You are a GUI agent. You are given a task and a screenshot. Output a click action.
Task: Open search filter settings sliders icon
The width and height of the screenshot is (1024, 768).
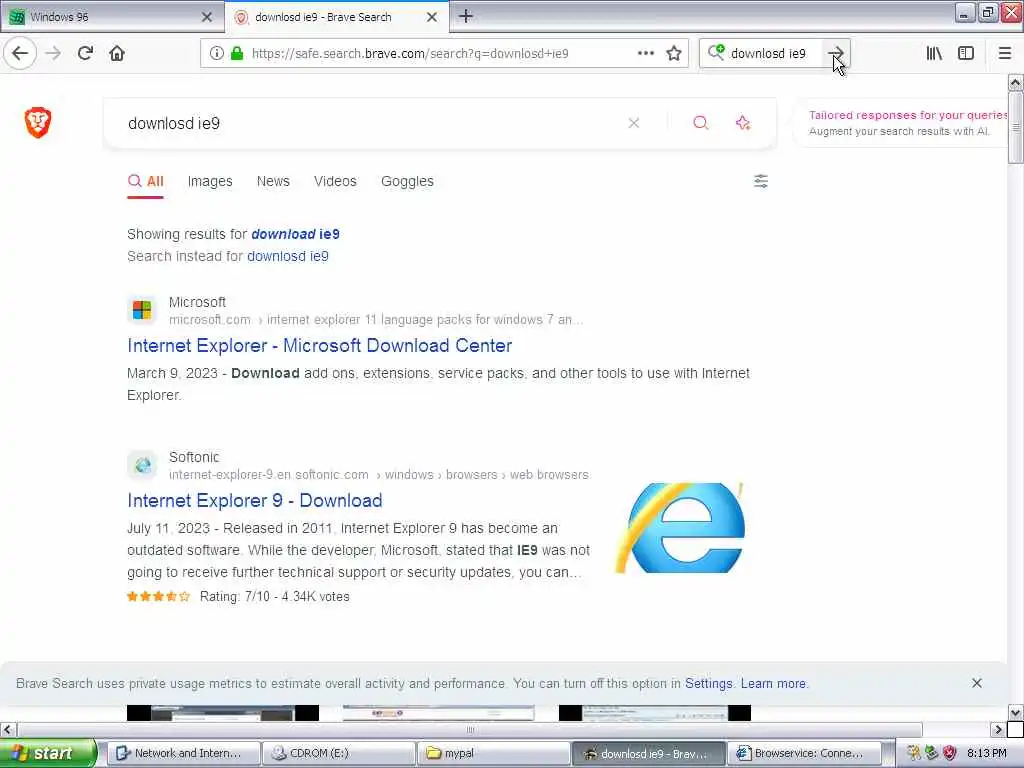(761, 181)
